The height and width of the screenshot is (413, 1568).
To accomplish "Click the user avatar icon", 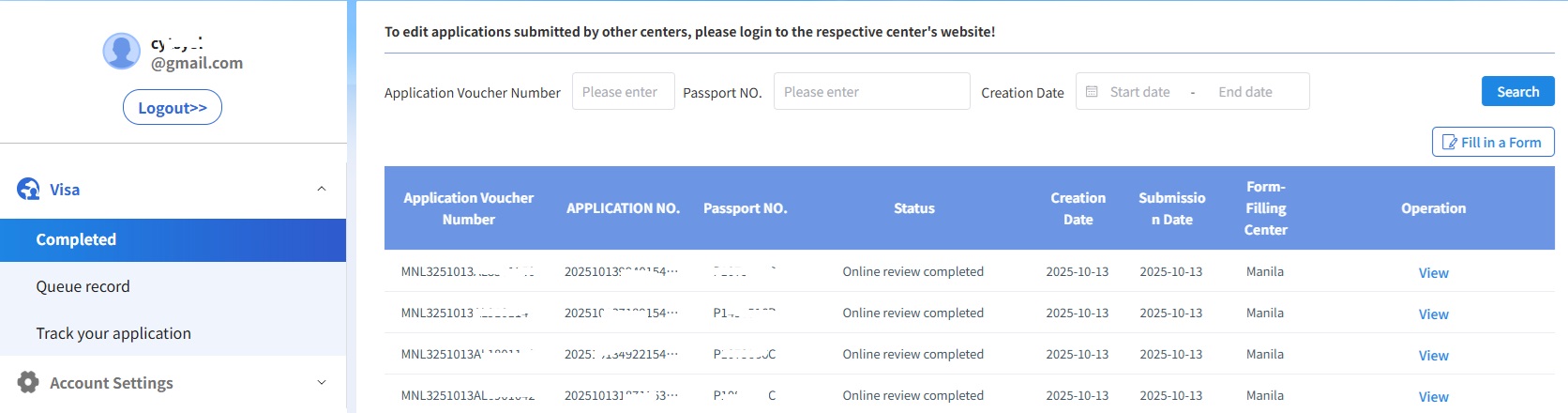I will (x=121, y=51).
